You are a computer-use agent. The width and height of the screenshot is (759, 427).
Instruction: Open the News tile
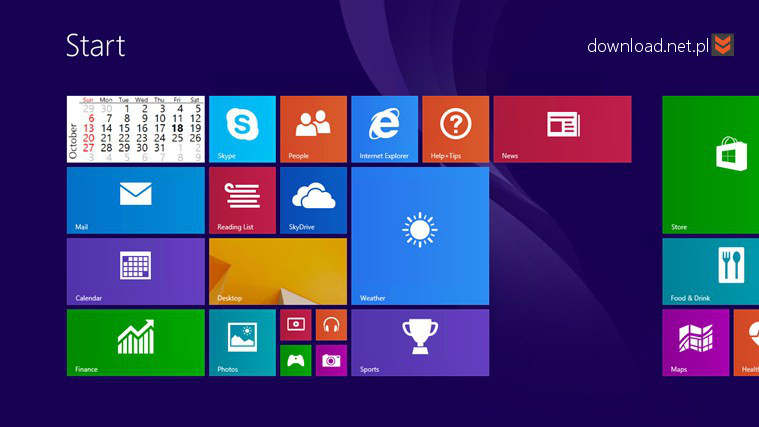click(562, 129)
